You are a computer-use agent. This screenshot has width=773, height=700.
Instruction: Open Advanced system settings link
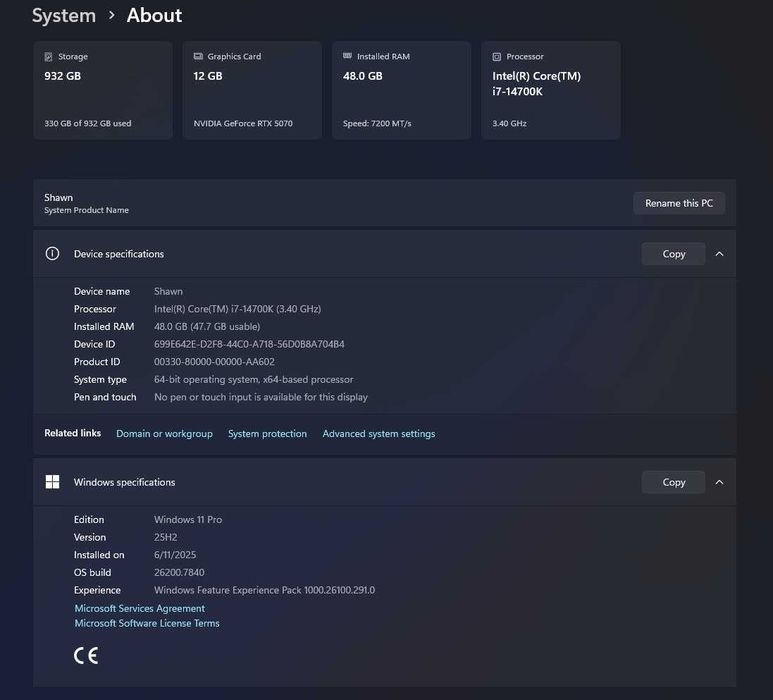click(379, 434)
